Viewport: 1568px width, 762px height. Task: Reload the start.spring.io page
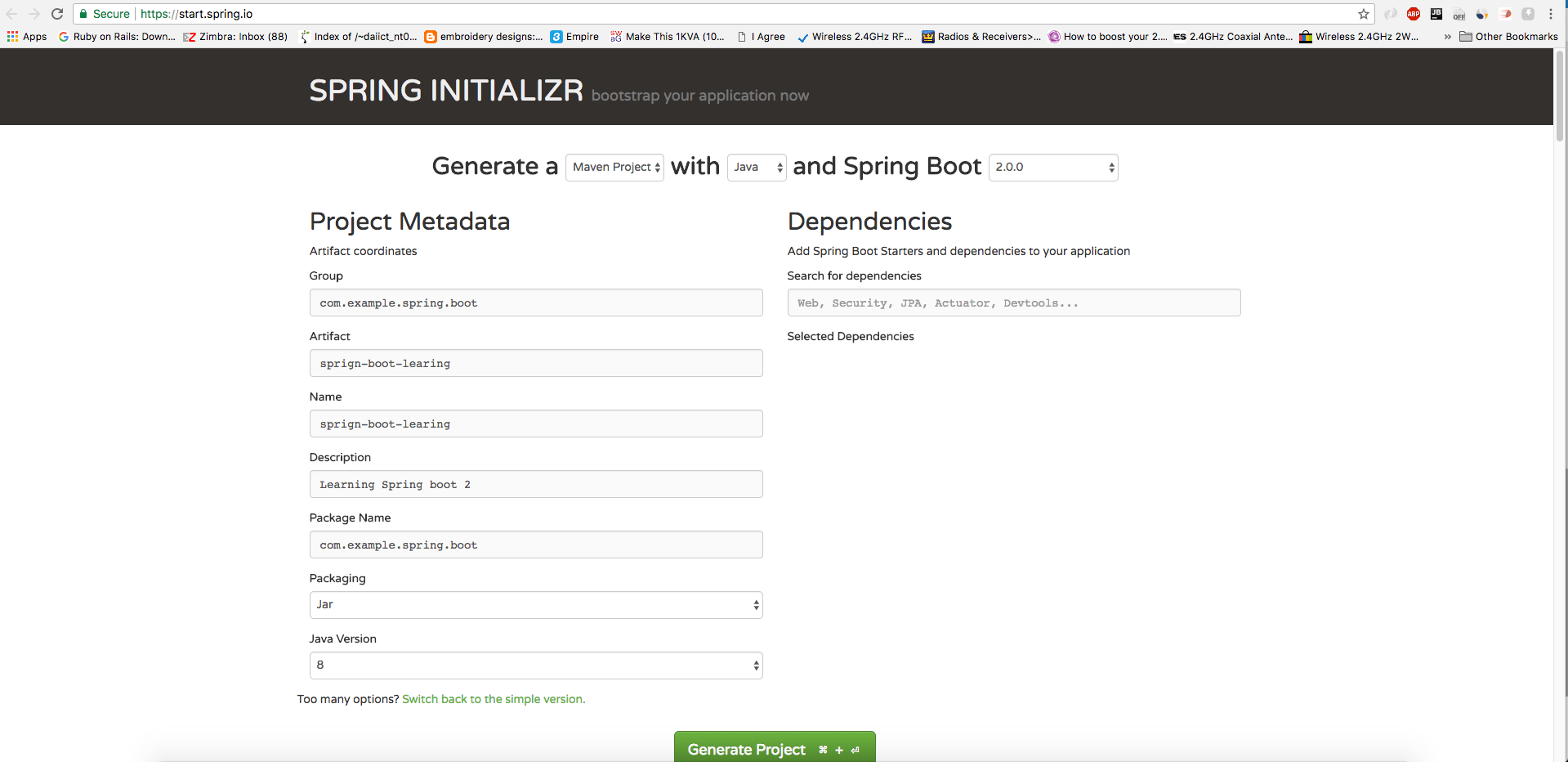(57, 14)
